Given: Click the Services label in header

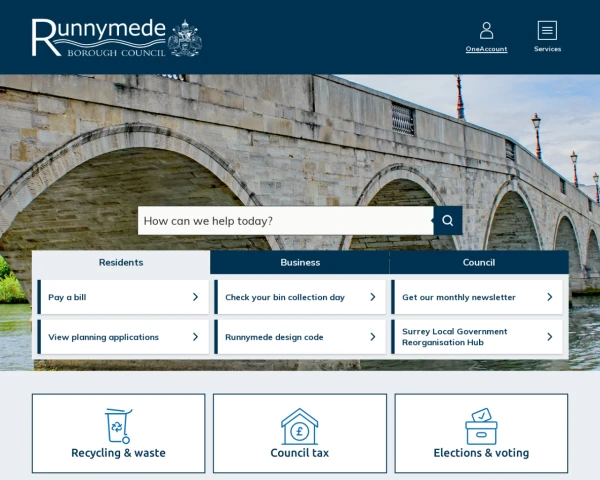Looking at the screenshot, I should 547,49.
